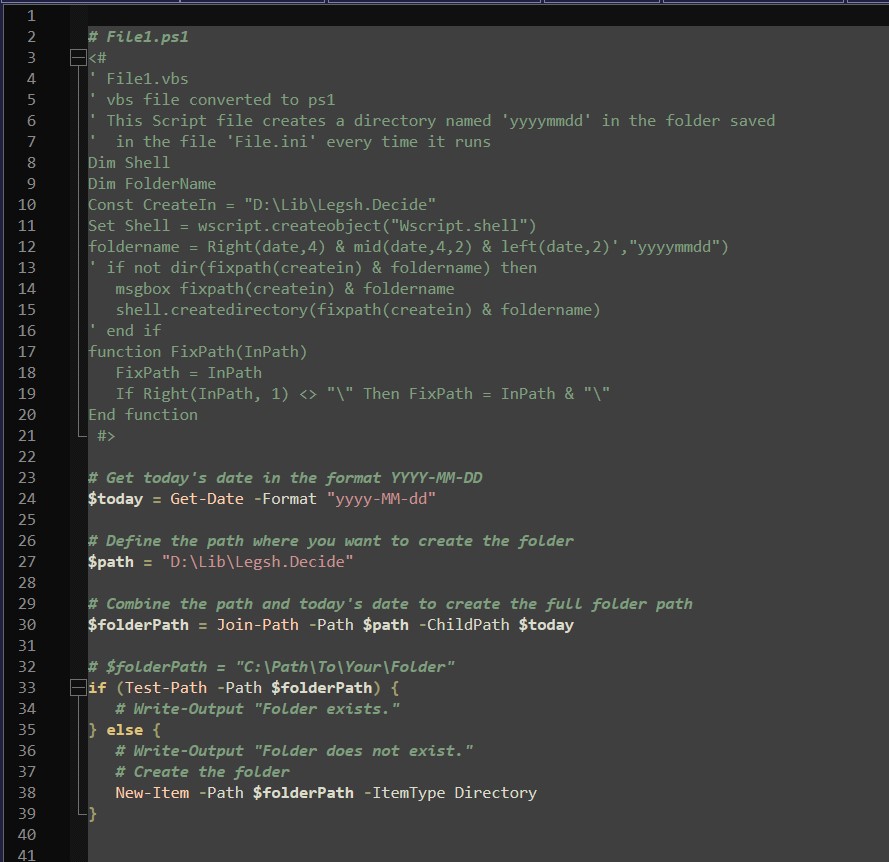Click the New-Item cmdlet

click(152, 793)
